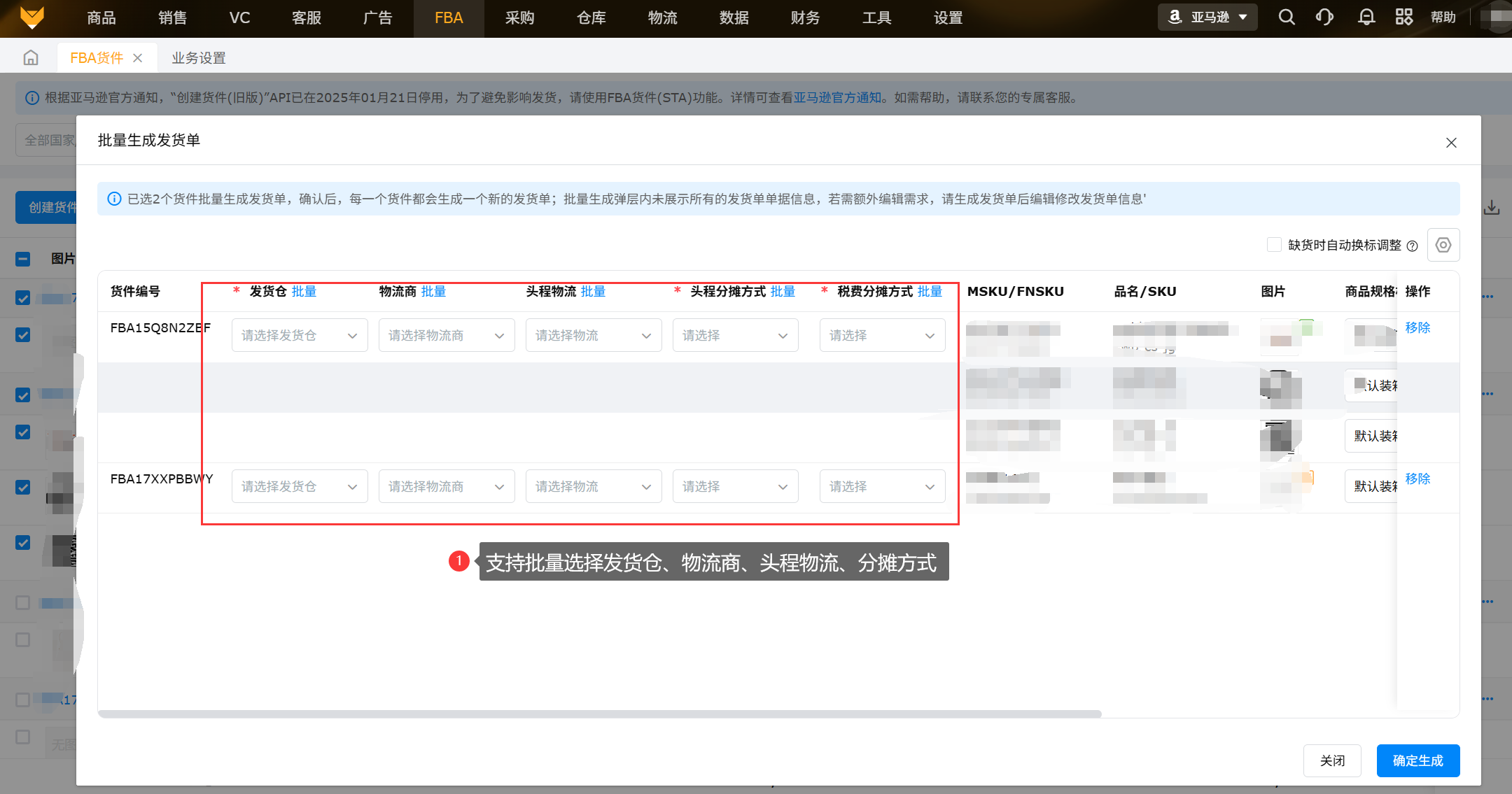
Task: Enable 缺货时自动换标调整 checkbox
Action: 1274,245
